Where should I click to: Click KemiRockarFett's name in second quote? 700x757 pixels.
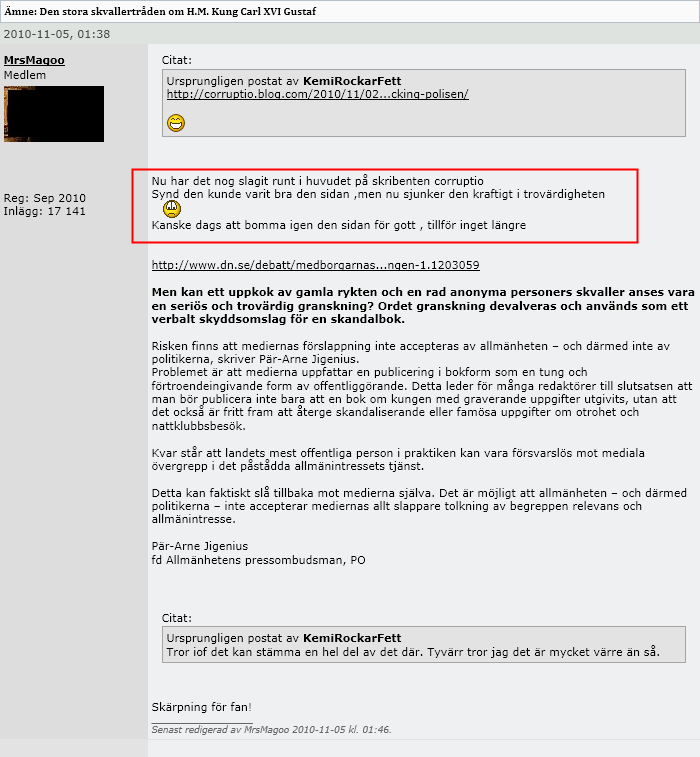coord(352,638)
